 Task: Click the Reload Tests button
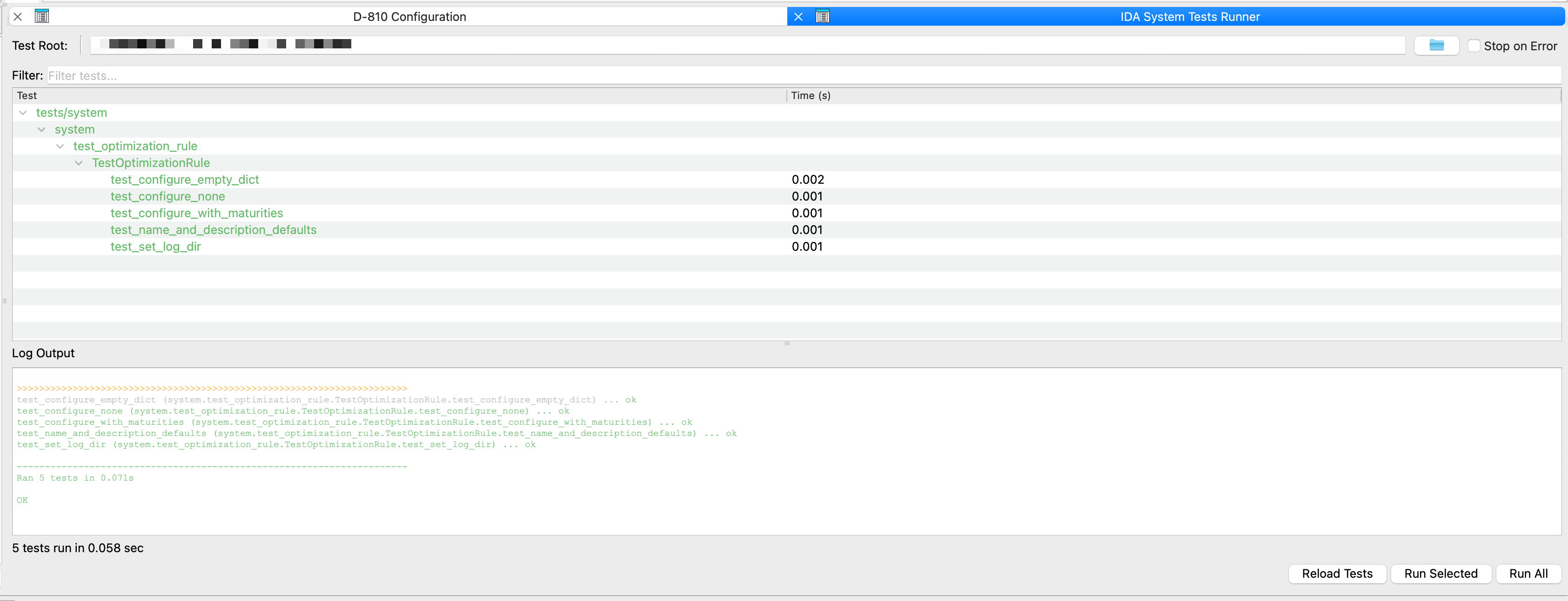[1337, 573]
